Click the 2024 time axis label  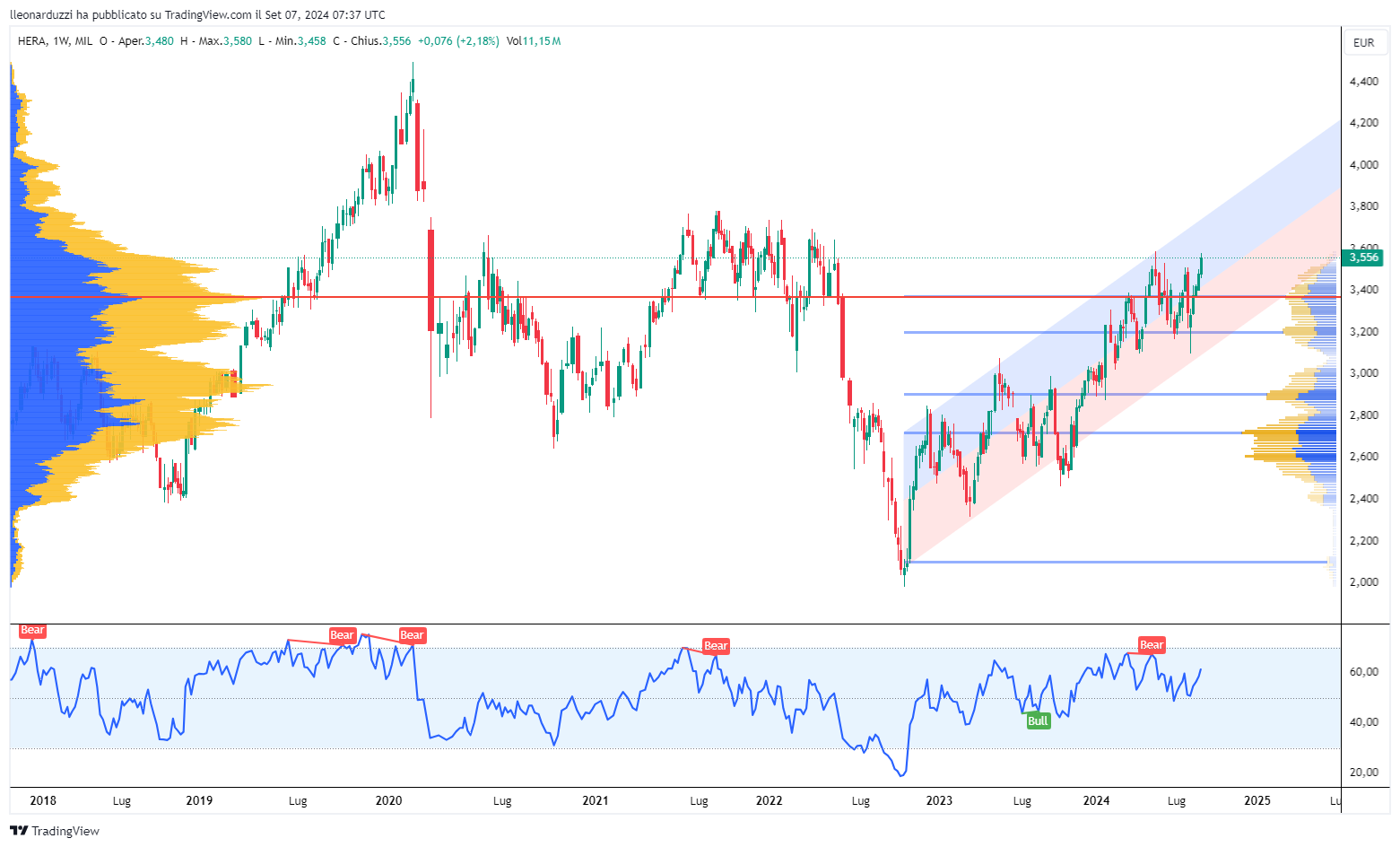pos(1096,800)
